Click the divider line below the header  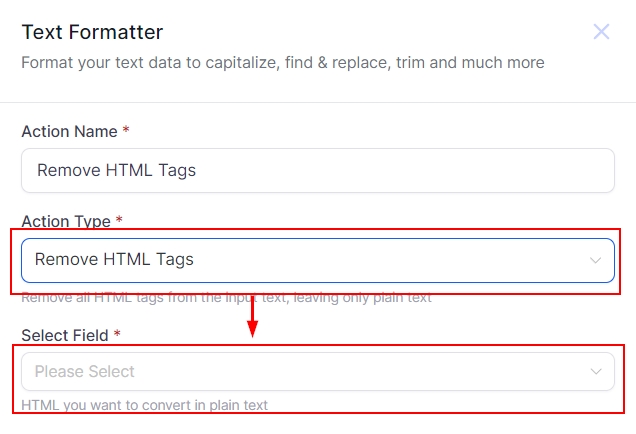317,102
